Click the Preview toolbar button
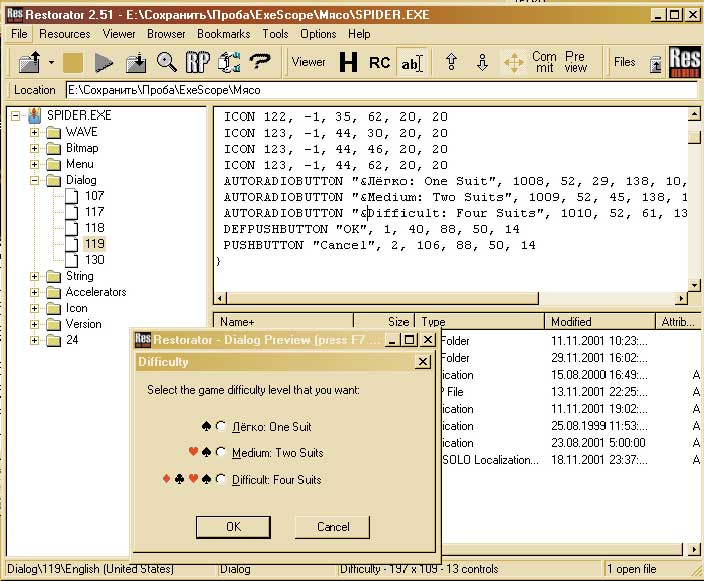 [x=576, y=62]
